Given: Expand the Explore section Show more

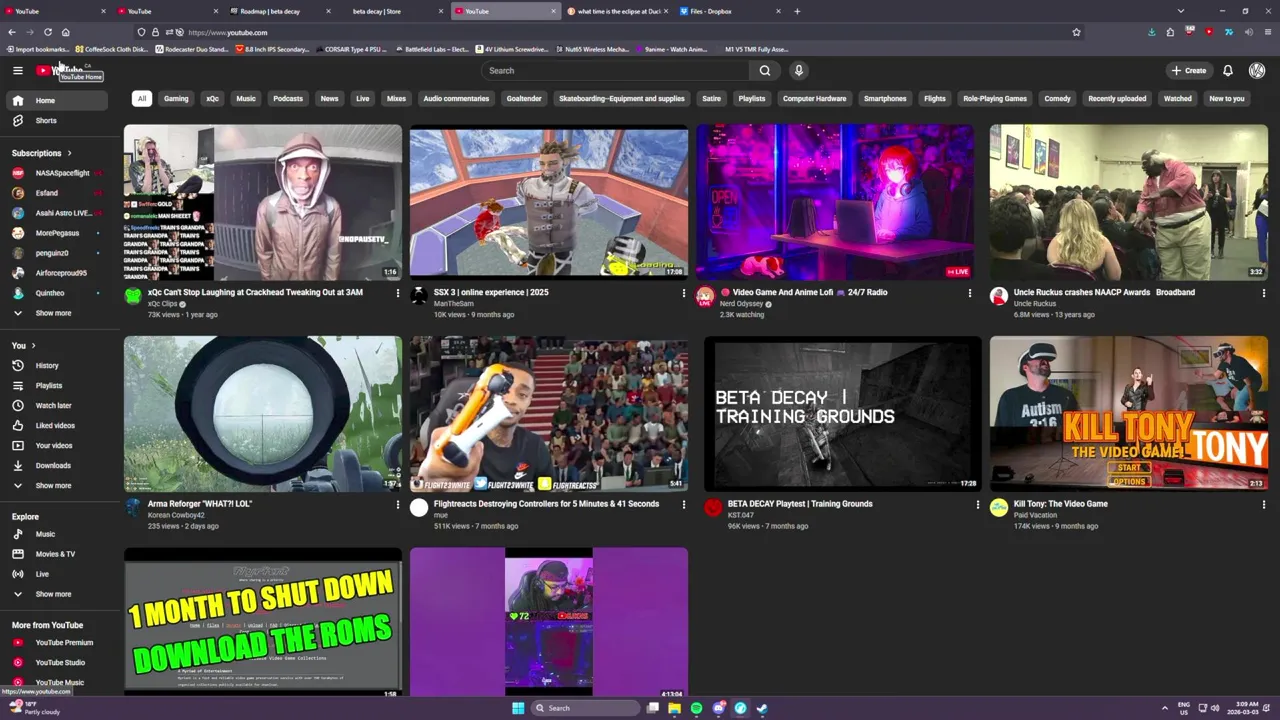Looking at the screenshot, I should (55, 594).
